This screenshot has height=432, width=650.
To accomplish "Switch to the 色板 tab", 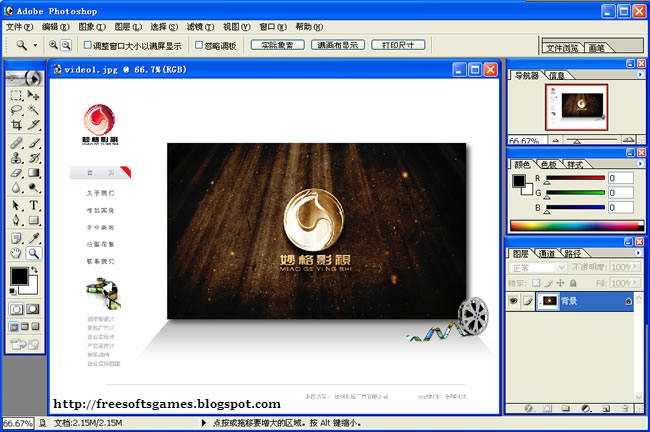I will [x=549, y=165].
